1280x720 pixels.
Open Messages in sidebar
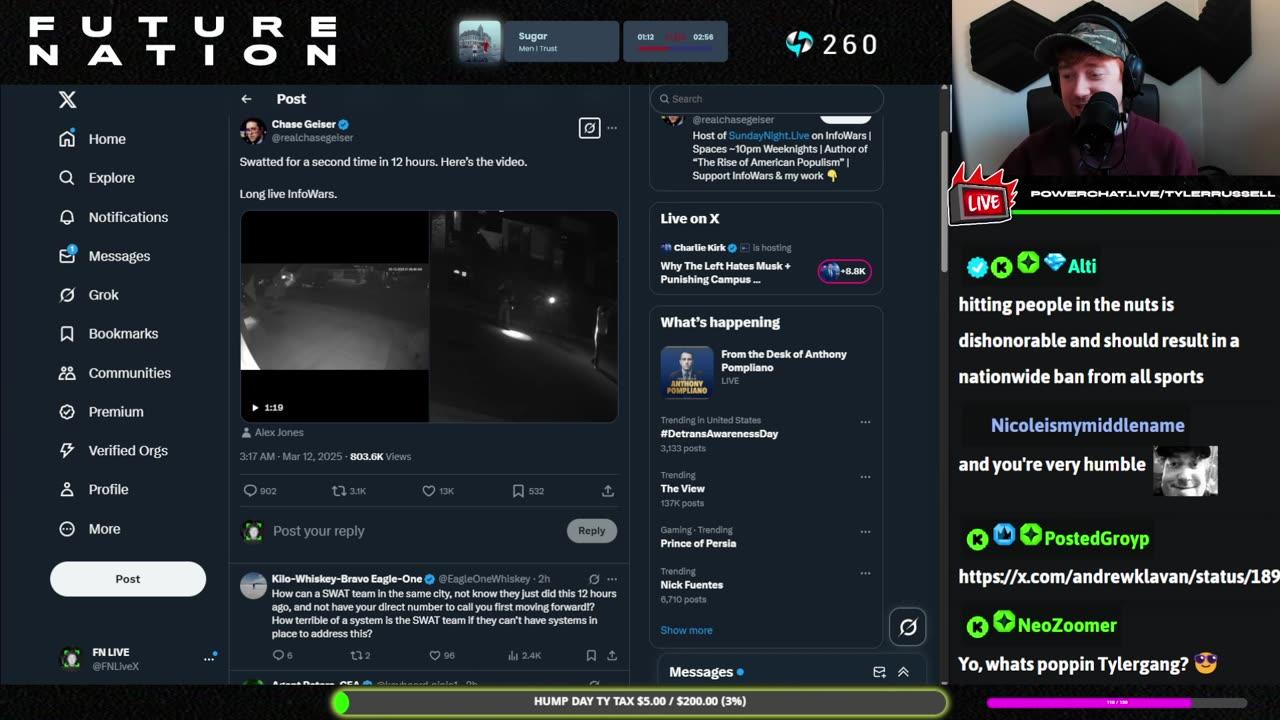click(x=104, y=256)
